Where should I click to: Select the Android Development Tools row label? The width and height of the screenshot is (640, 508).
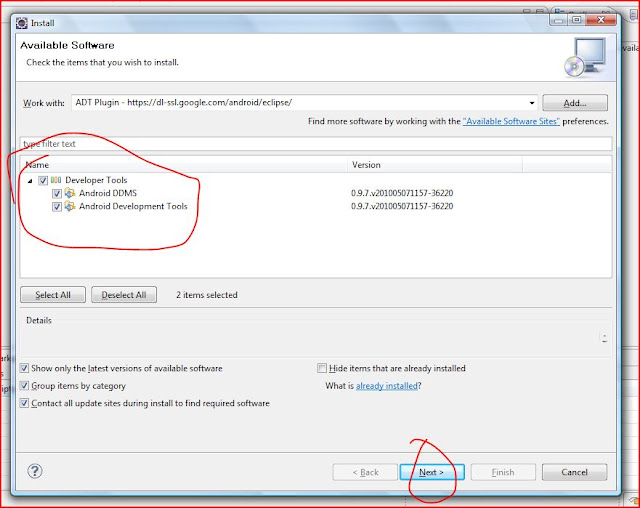tap(133, 206)
